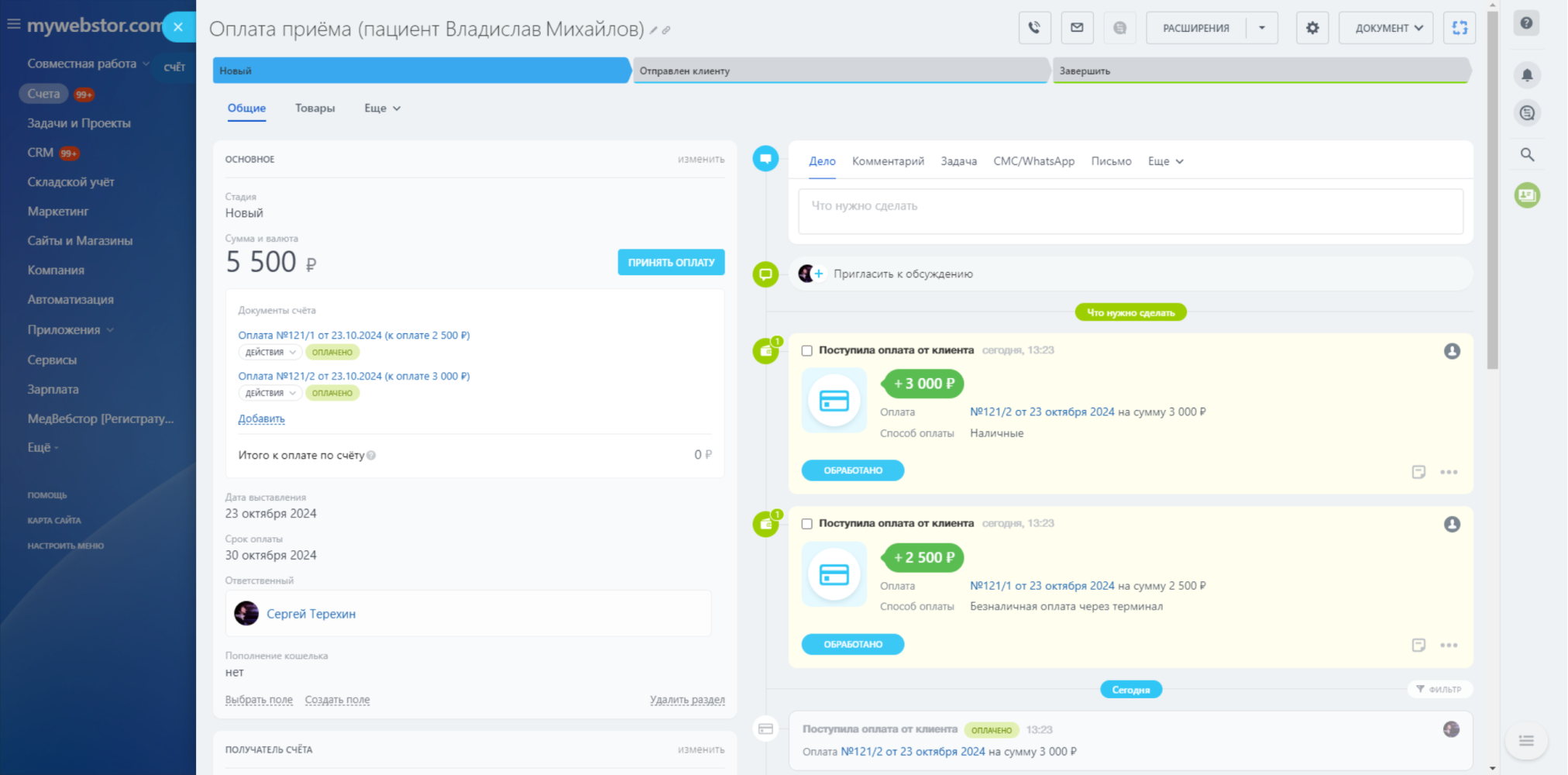Click the green contact card icon in right sidebar

1527,195
